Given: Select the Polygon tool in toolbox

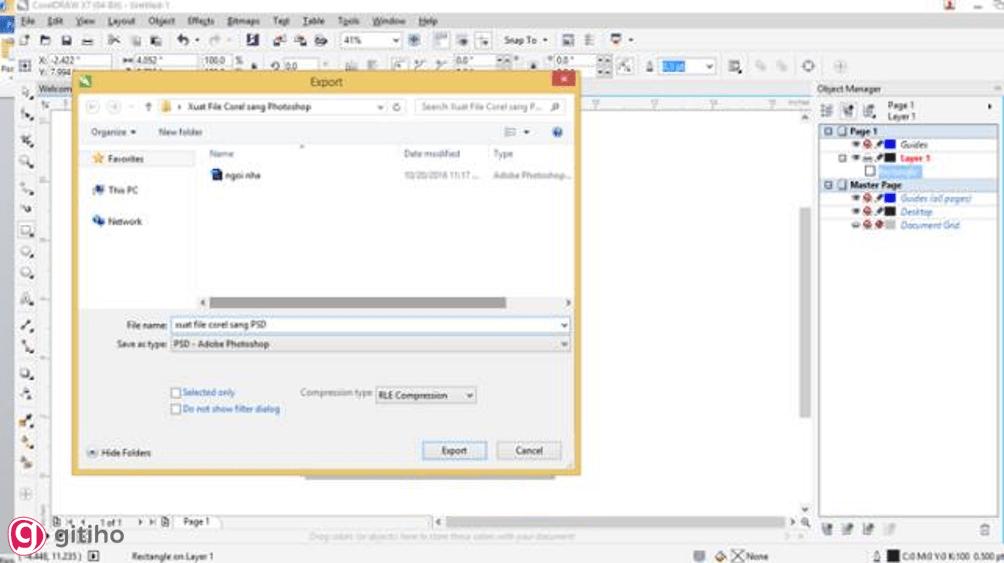Looking at the screenshot, I should [x=26, y=273].
